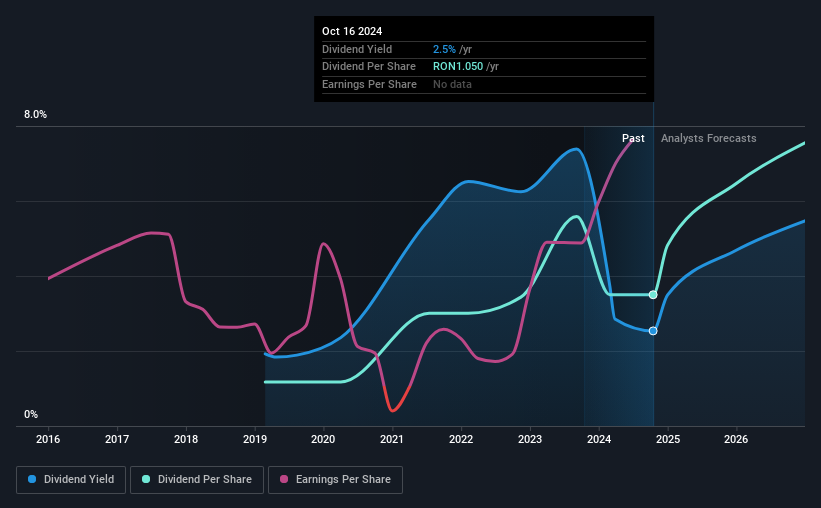821x508 pixels.
Task: Click the 2021 x-axis label
Action: [392, 439]
